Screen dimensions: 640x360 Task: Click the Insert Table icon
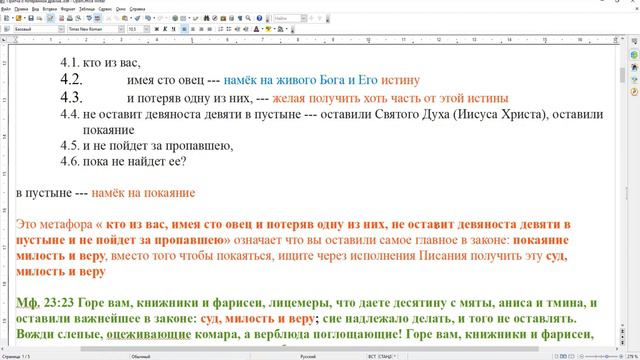point(183,18)
